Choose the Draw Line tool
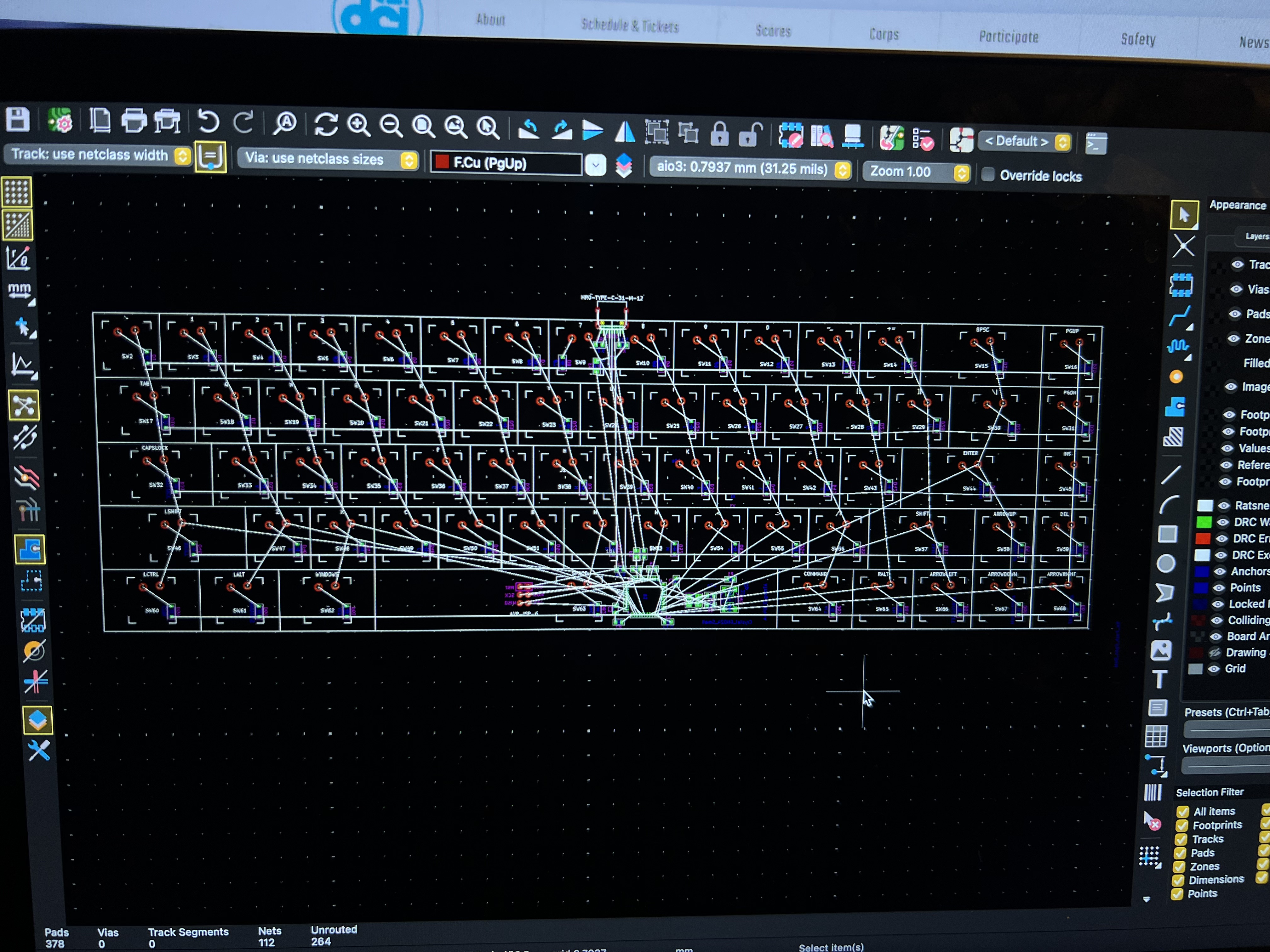The image size is (1270, 952). [x=1171, y=474]
